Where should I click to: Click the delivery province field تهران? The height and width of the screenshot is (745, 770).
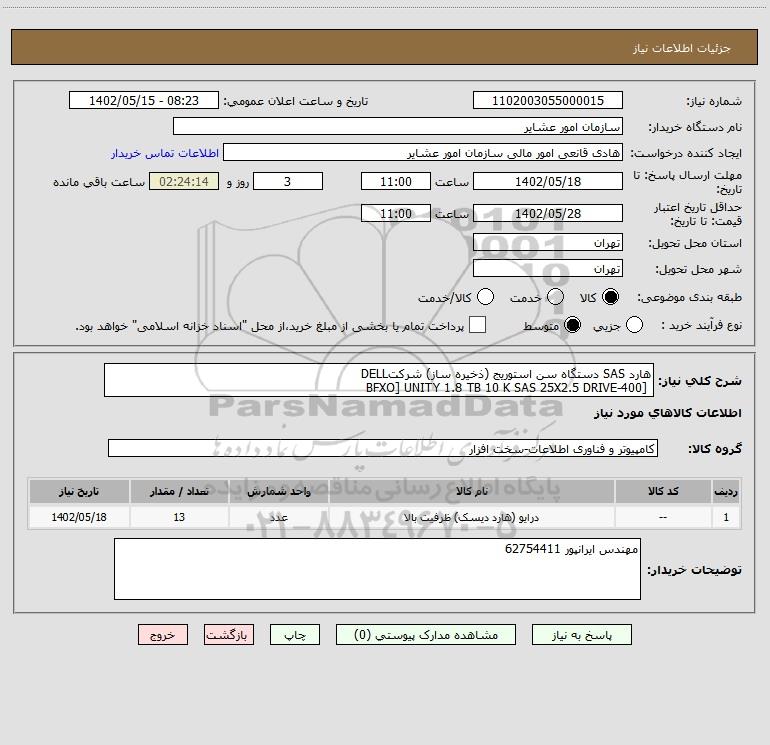click(x=548, y=242)
